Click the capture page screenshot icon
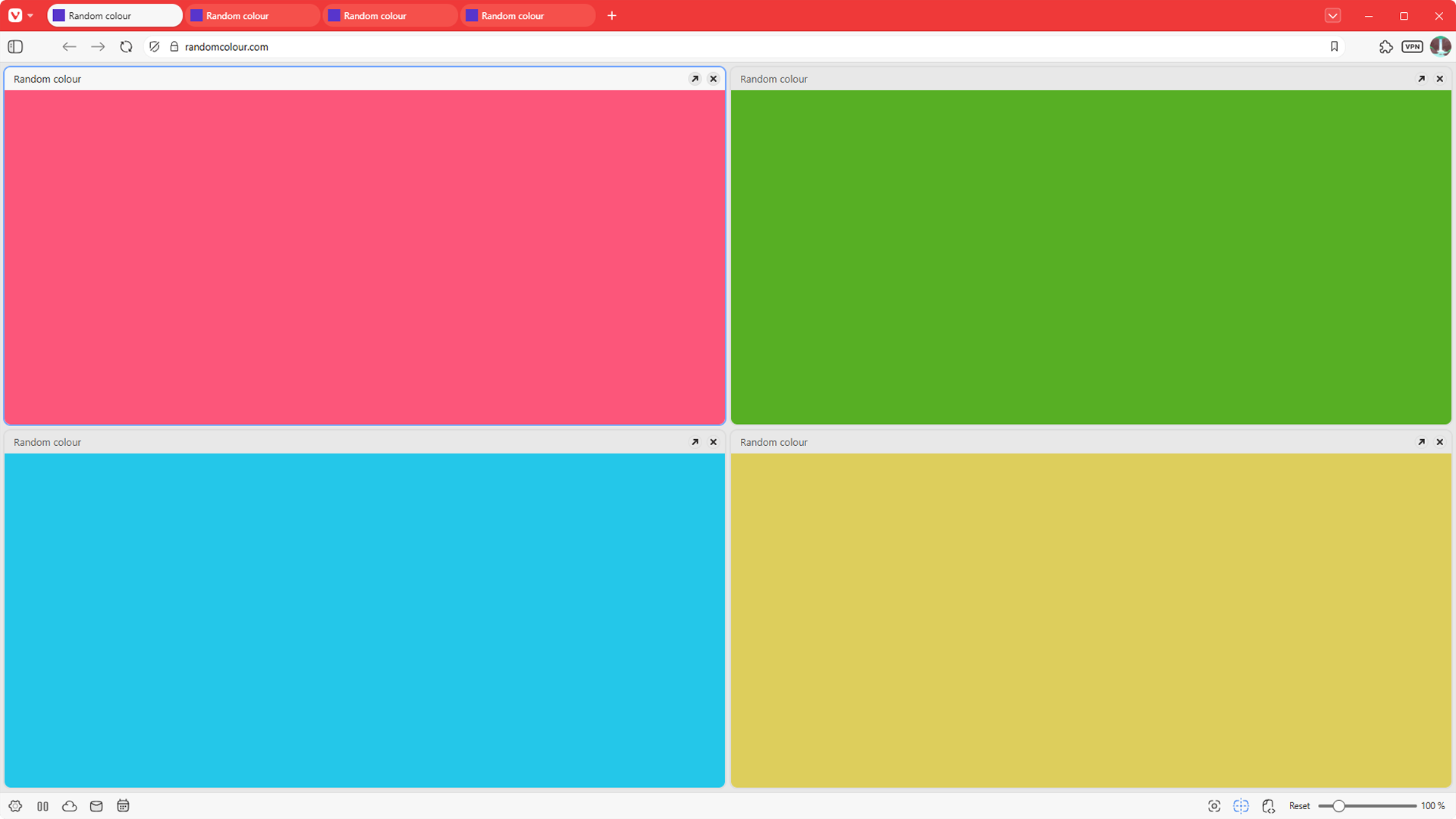The width and height of the screenshot is (1456, 819). click(x=1214, y=806)
